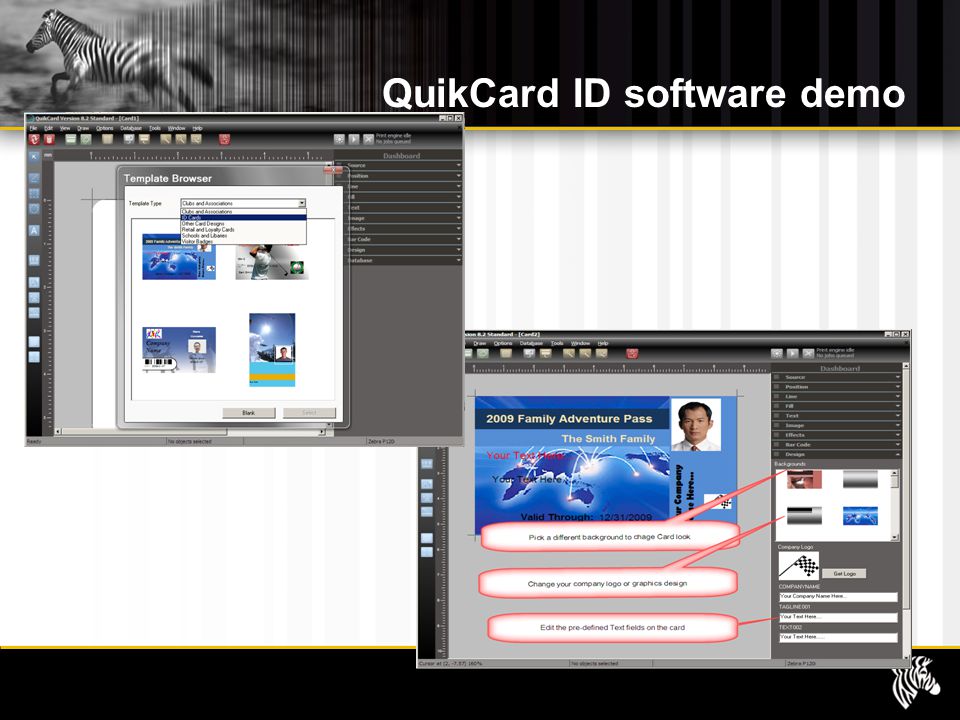This screenshot has height=720, width=960.
Task: Click the Backgrounds list scroll-up arrow
Action: point(894,473)
